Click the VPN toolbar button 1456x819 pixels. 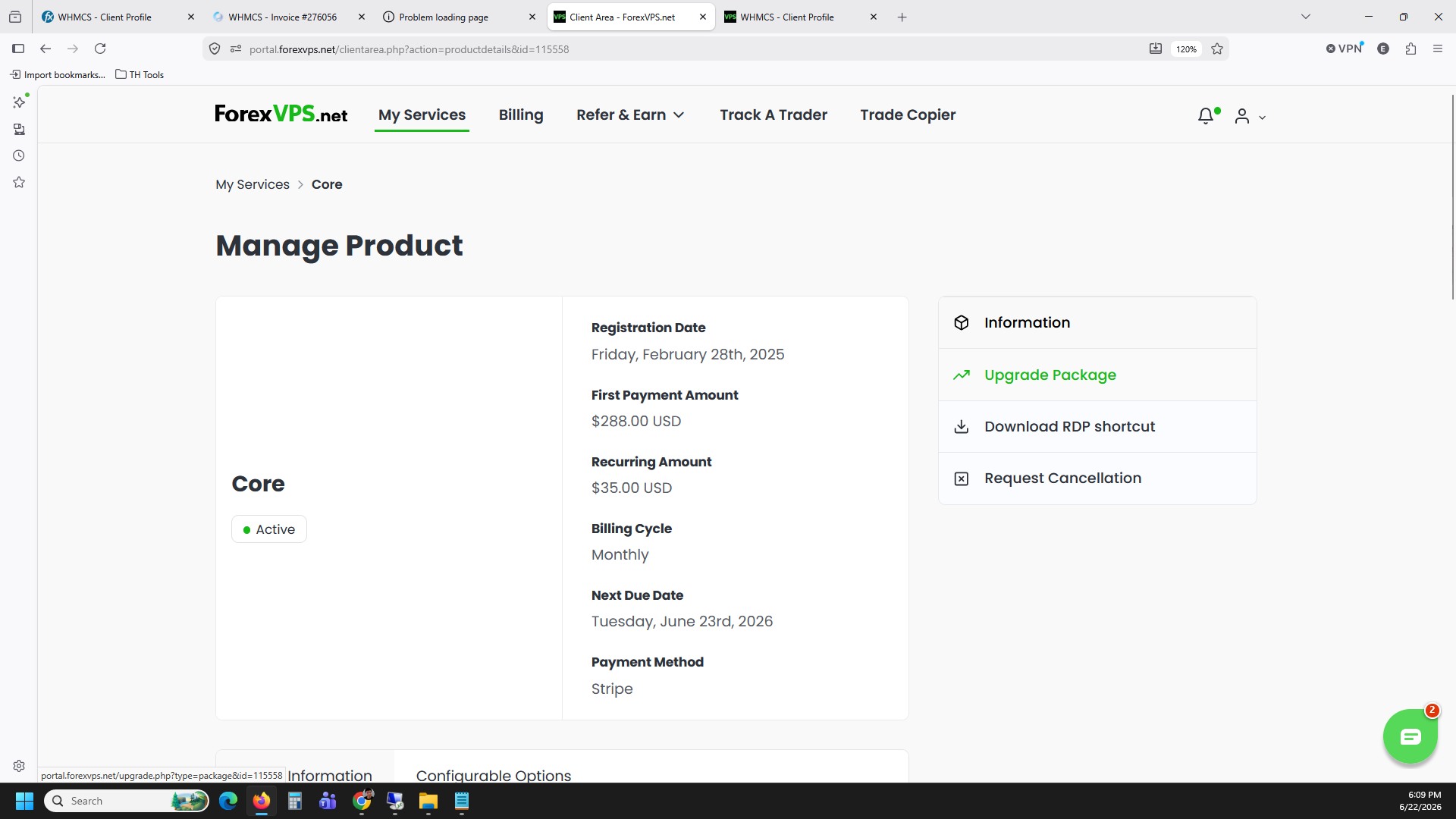pyautogui.click(x=1345, y=49)
